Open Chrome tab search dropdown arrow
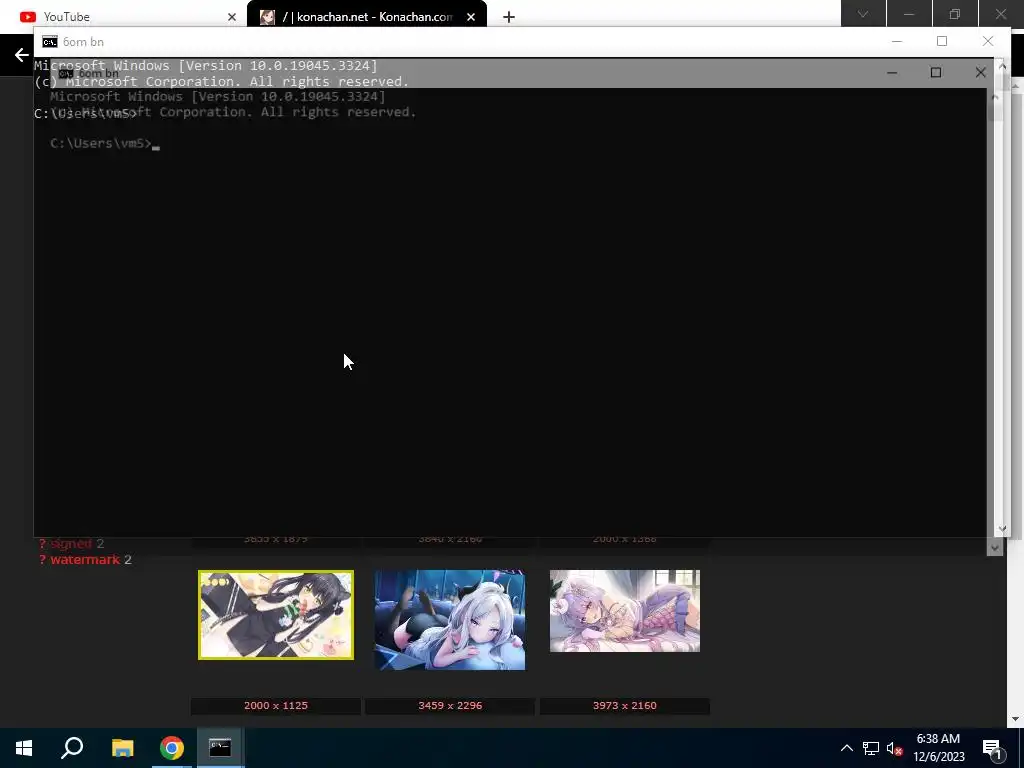The image size is (1024, 768). [863, 14]
